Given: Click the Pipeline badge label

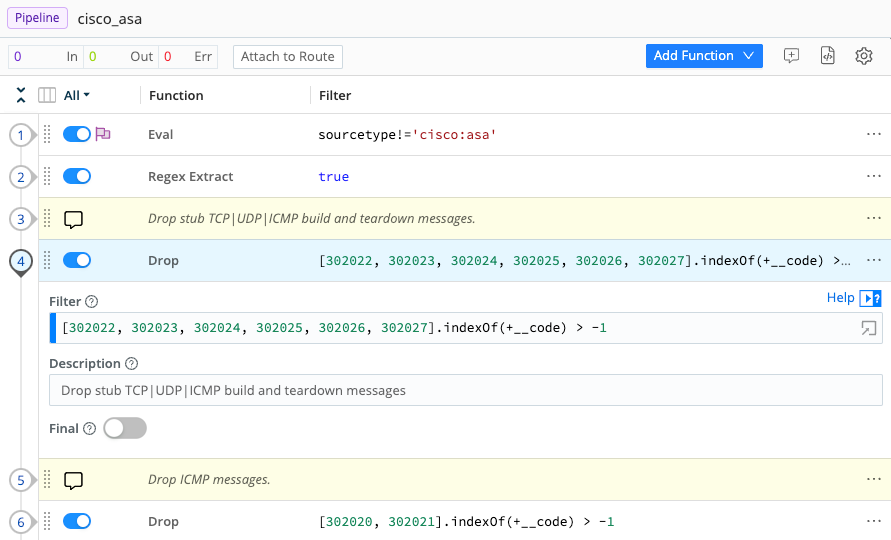Looking at the screenshot, I should [37, 18].
